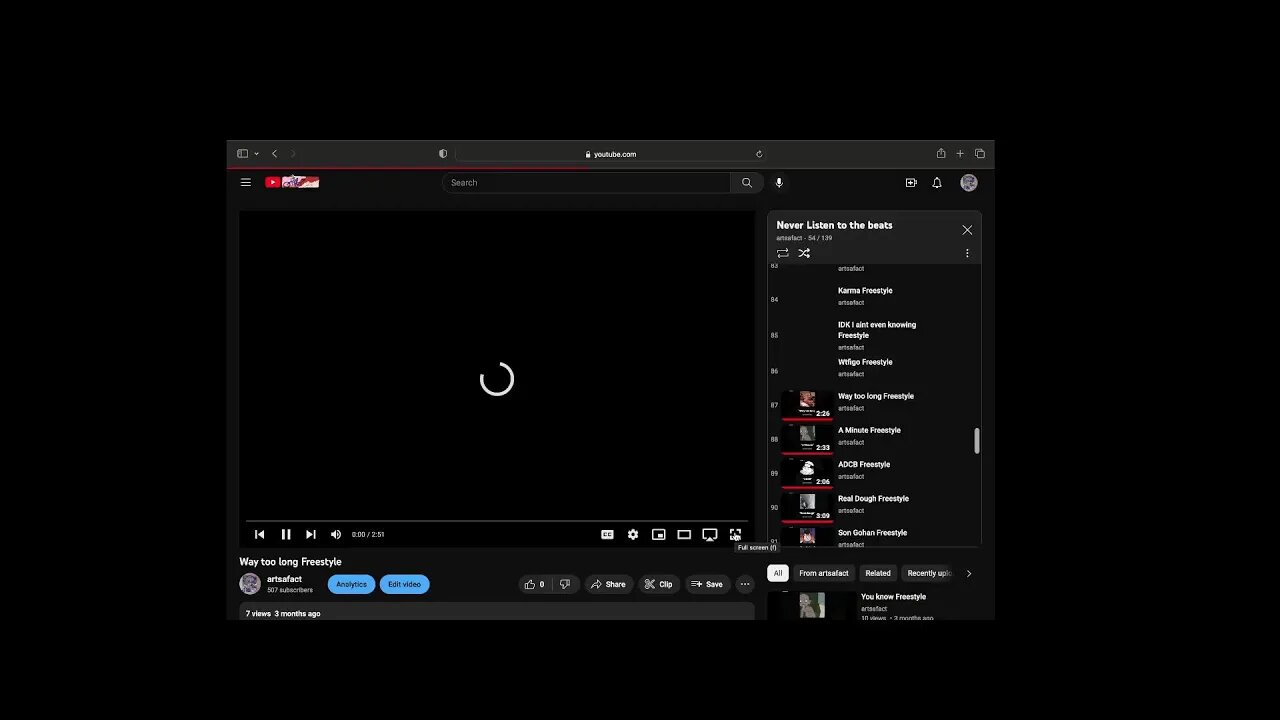This screenshot has width=1280, height=720.
Task: Toggle closed captions
Action: 607,534
